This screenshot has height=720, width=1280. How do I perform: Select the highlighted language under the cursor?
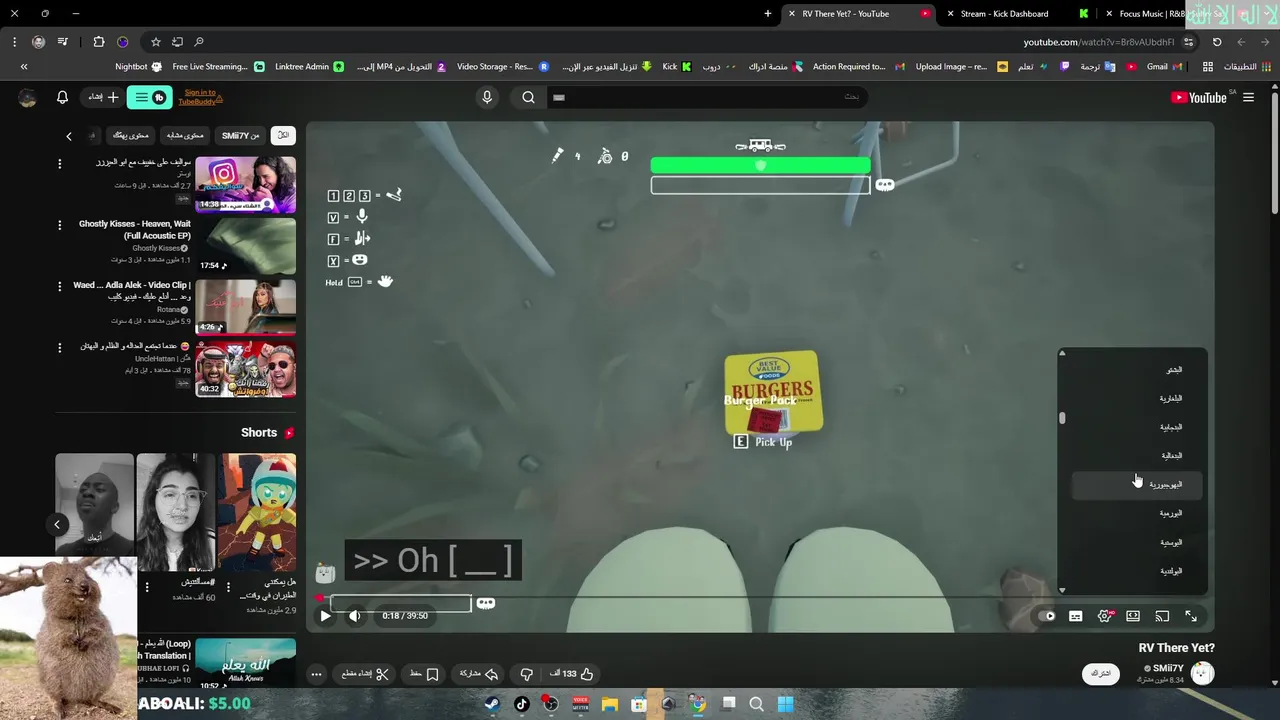1136,485
